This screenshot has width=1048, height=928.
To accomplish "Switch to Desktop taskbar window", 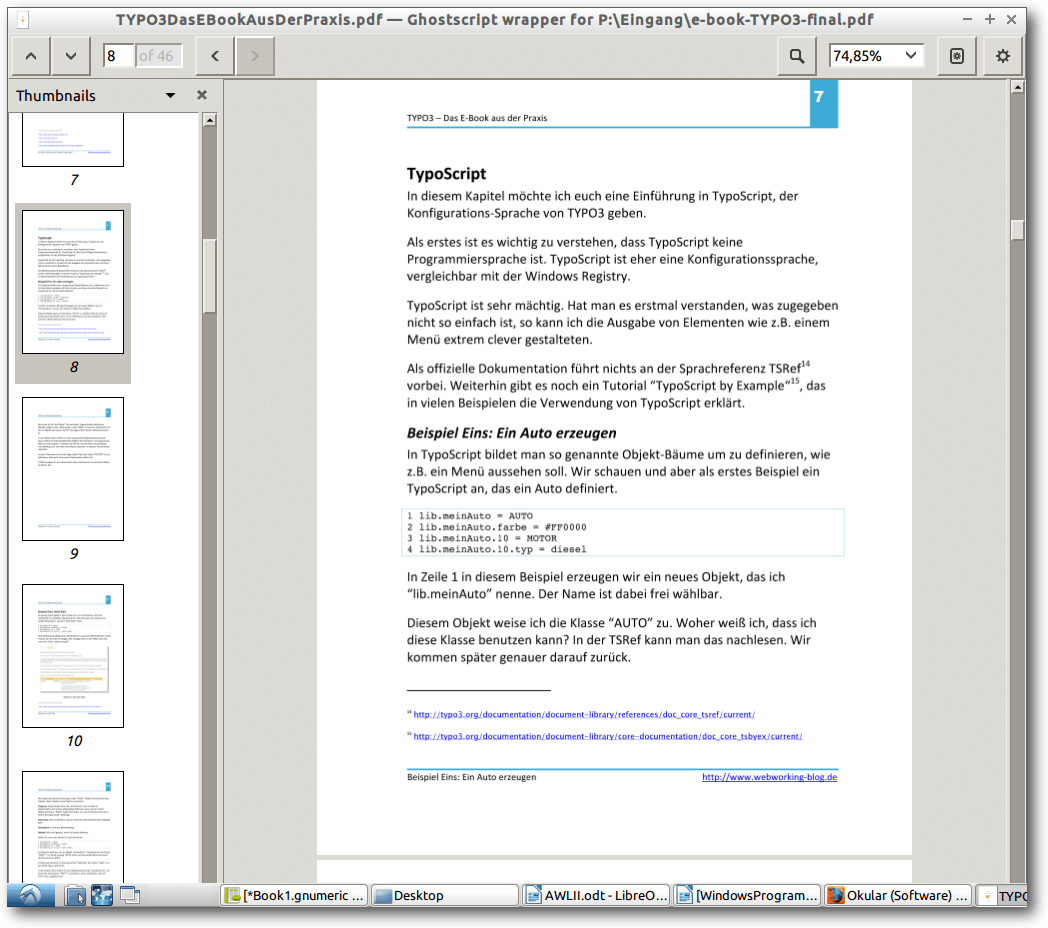I will point(444,895).
